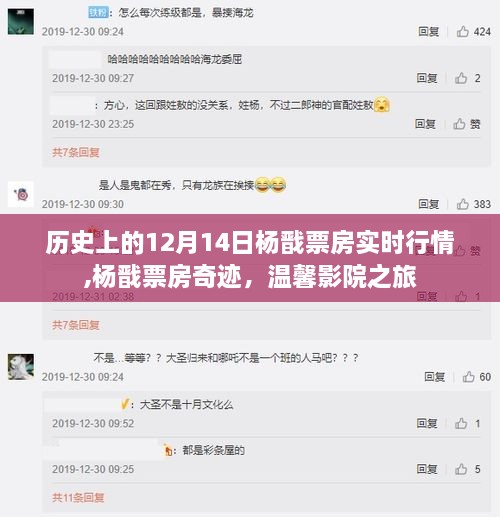The image size is (500, 517).
Task: Click the 历史上的12月14日杨戬票房 title banner
Action: click(x=250, y=258)
